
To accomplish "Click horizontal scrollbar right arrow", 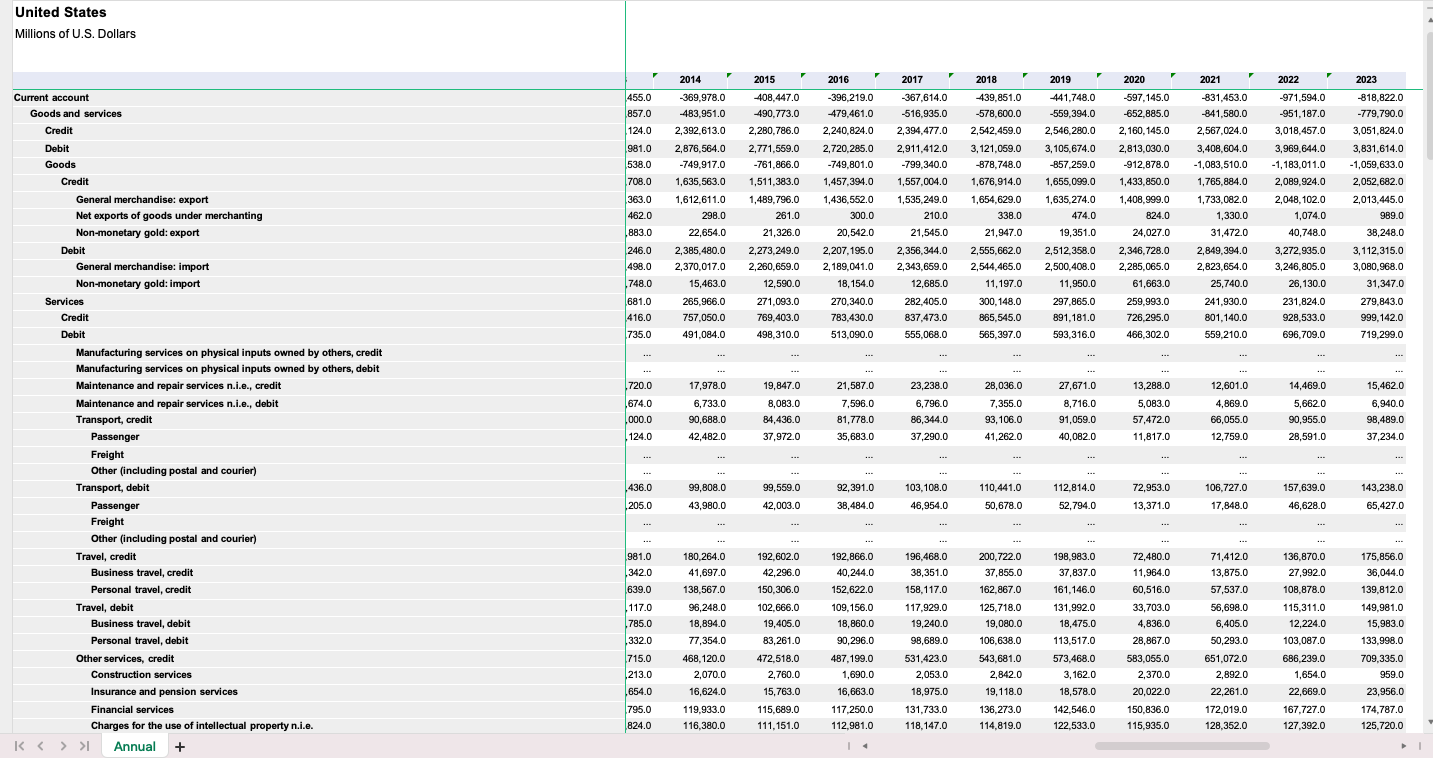I will pyautogui.click(x=1404, y=746).
